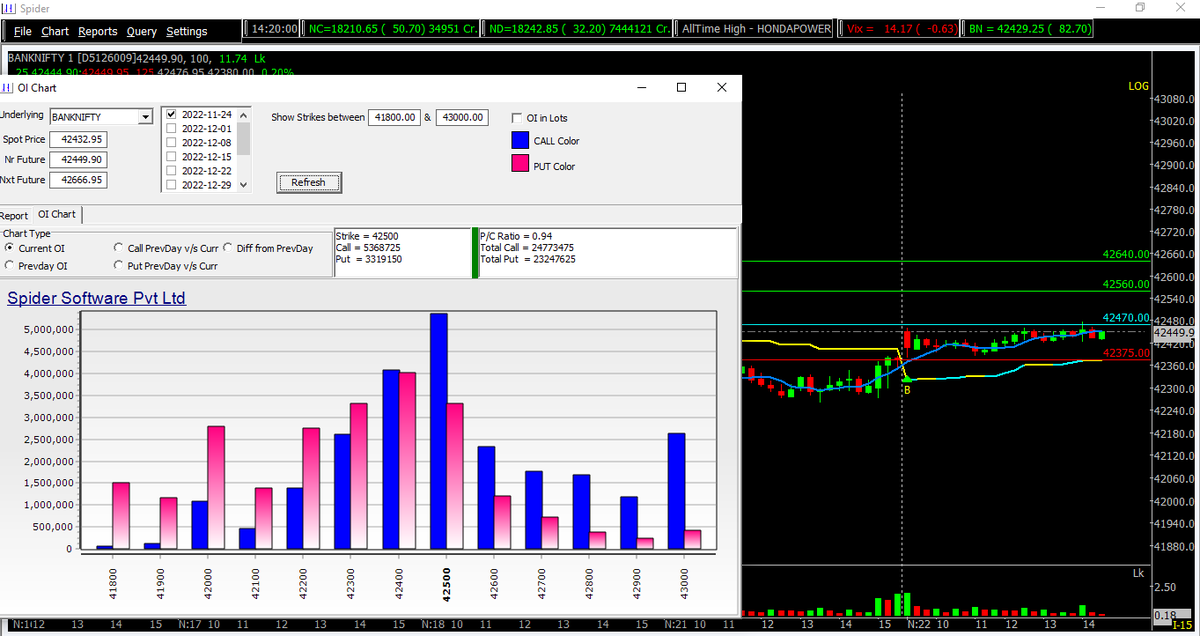Click the blue CALL Color swatch
This screenshot has height=636, width=1200.
519,141
